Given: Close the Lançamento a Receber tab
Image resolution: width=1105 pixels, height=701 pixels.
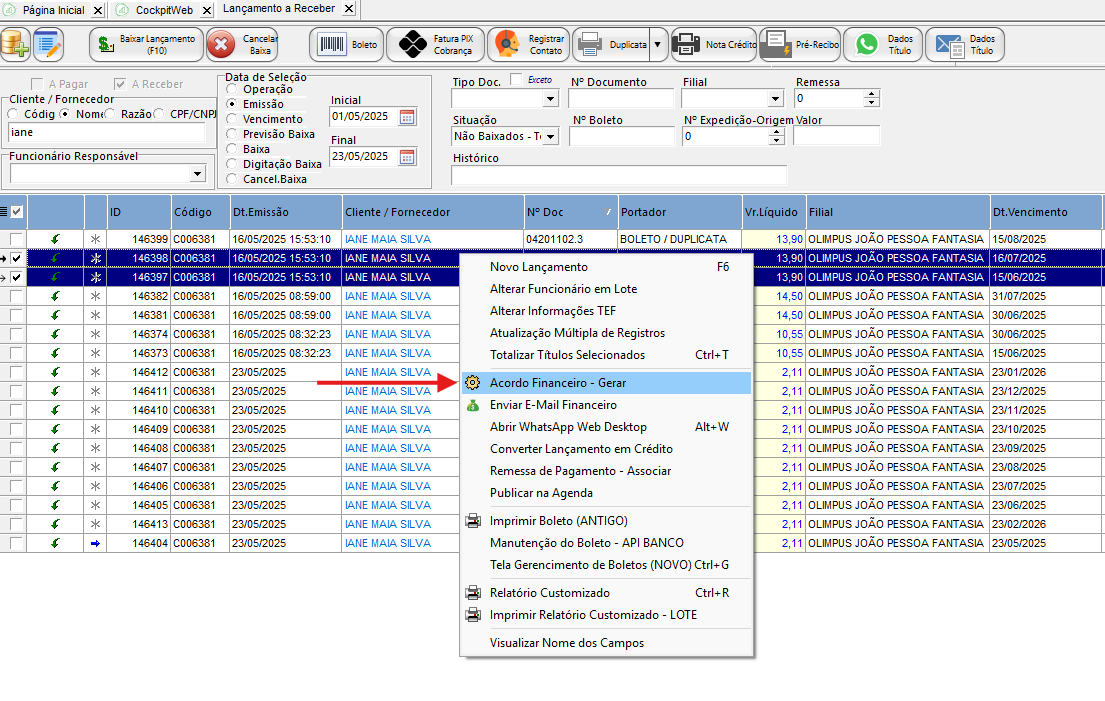Looking at the screenshot, I should click(349, 9).
